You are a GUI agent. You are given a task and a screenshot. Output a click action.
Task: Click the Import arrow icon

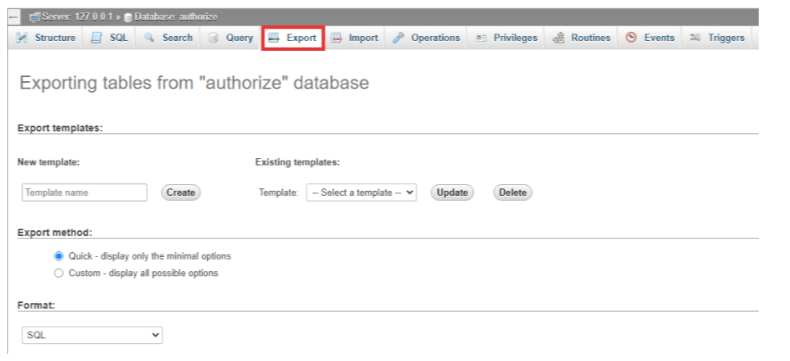336,38
